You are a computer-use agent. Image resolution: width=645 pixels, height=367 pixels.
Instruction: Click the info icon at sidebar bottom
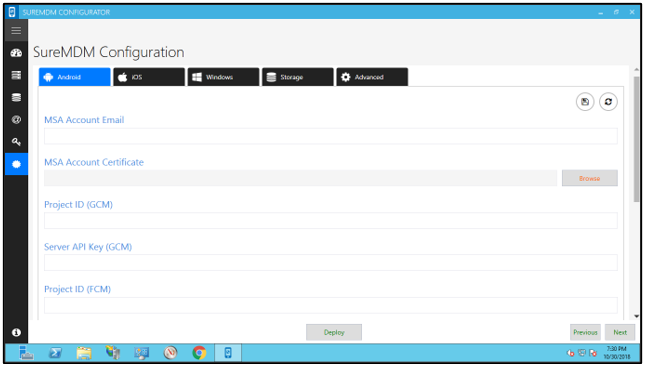(16, 332)
